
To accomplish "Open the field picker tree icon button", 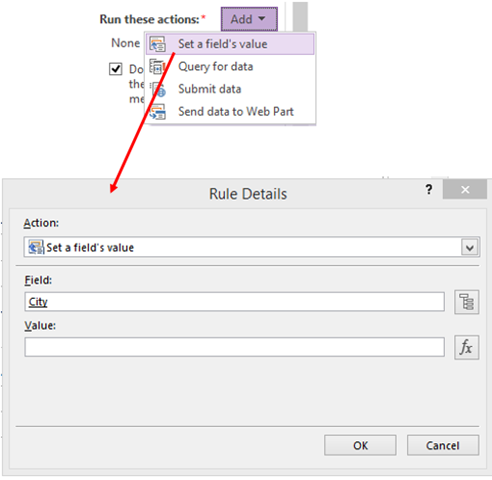I will click(x=467, y=302).
